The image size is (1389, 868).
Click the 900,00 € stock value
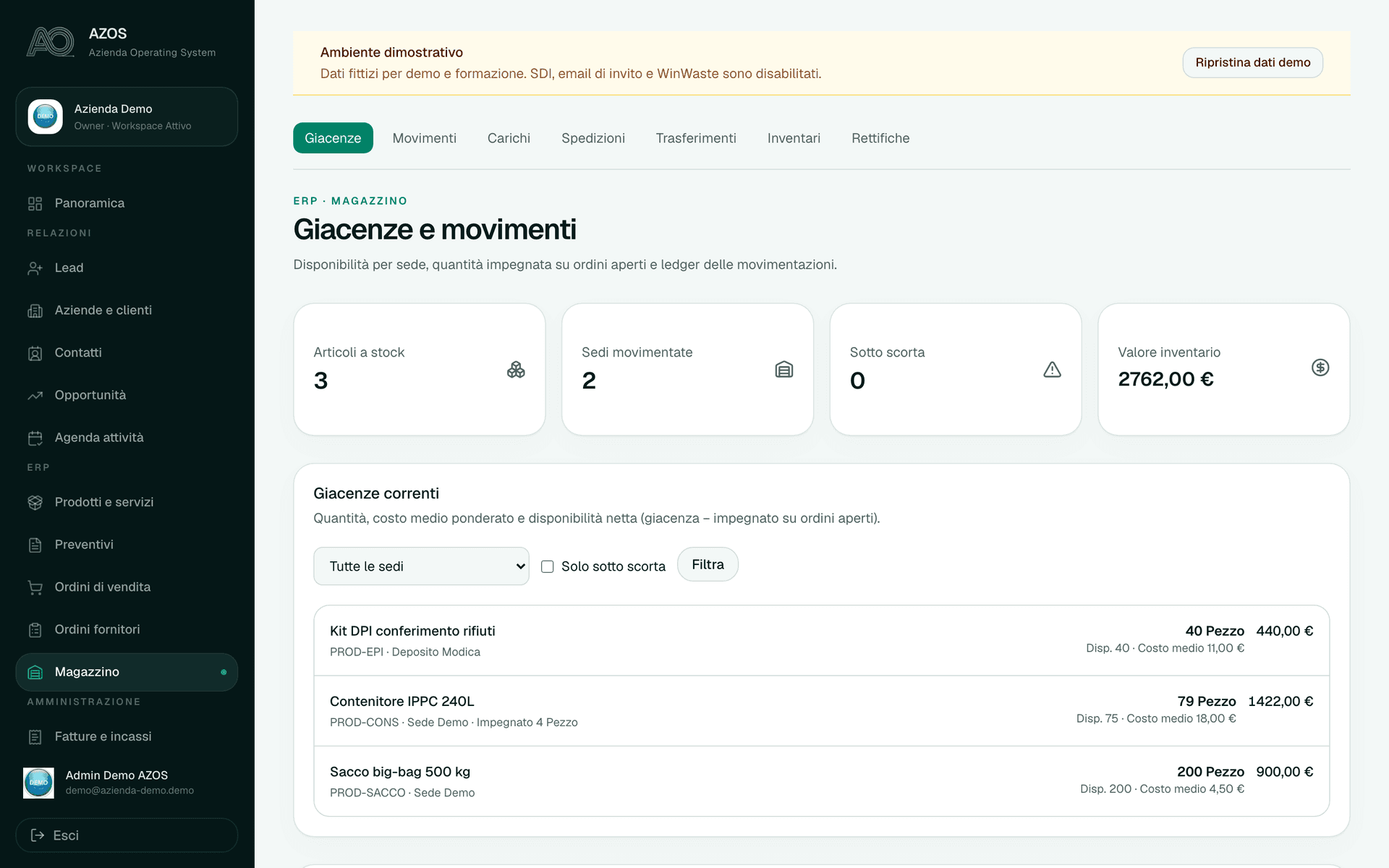click(x=1285, y=772)
